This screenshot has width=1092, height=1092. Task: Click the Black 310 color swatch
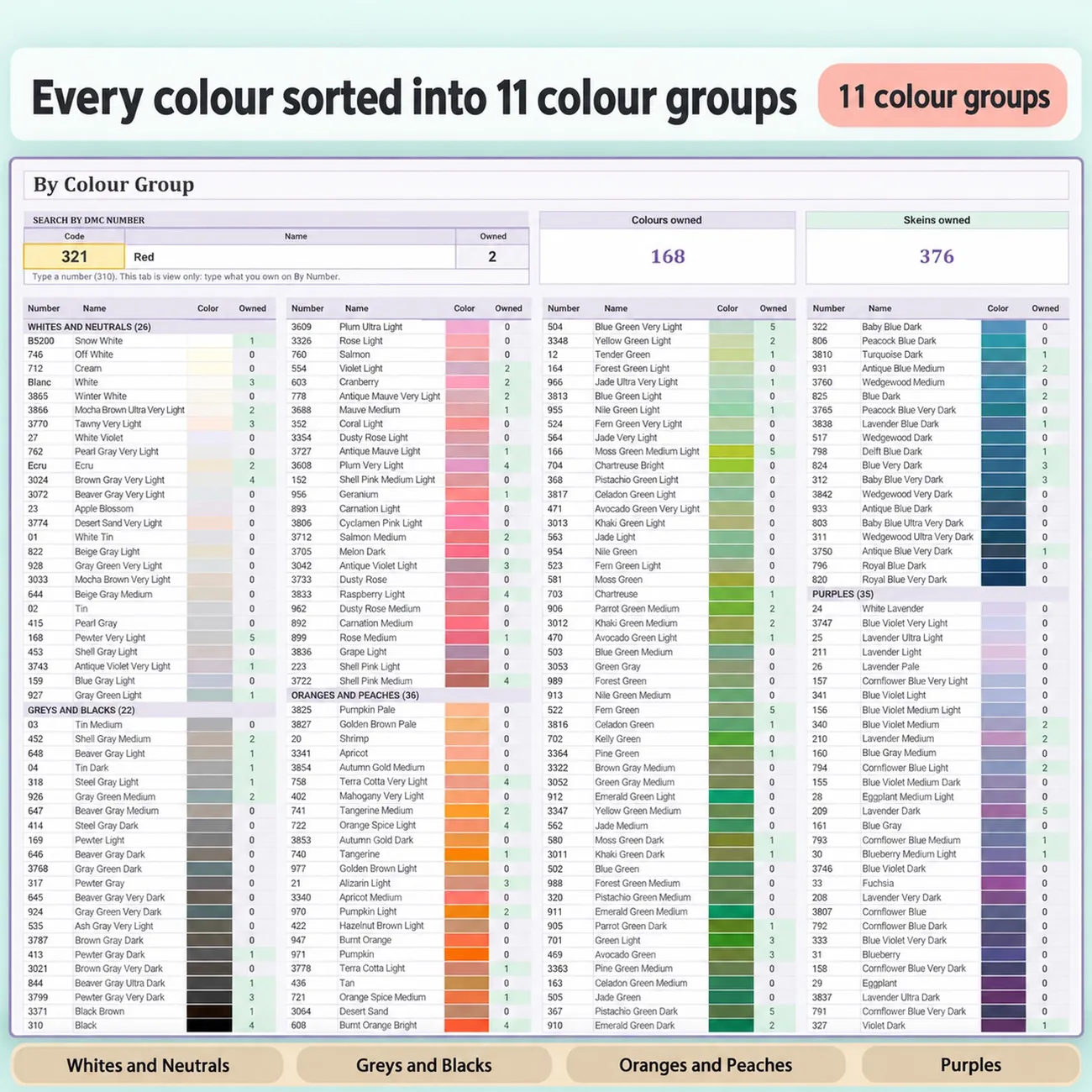pos(209,1026)
